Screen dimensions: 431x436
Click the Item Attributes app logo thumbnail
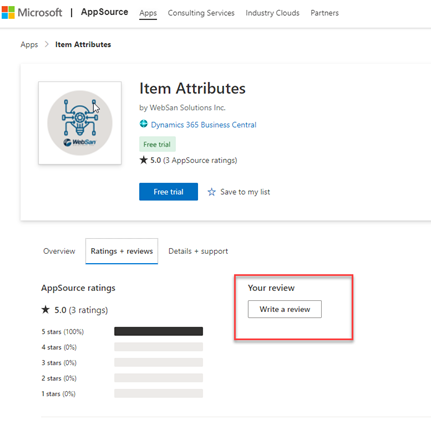click(x=80, y=123)
